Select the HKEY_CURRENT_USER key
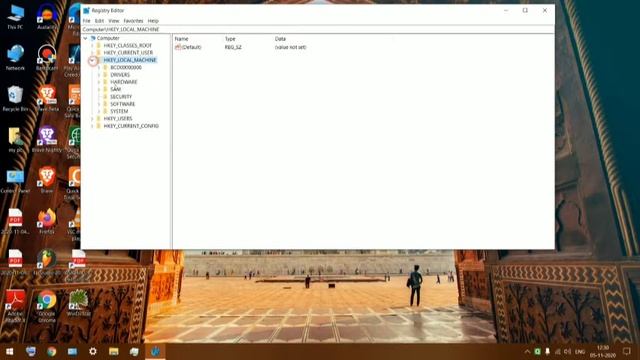Image resolution: width=640 pixels, height=360 pixels. [128, 53]
